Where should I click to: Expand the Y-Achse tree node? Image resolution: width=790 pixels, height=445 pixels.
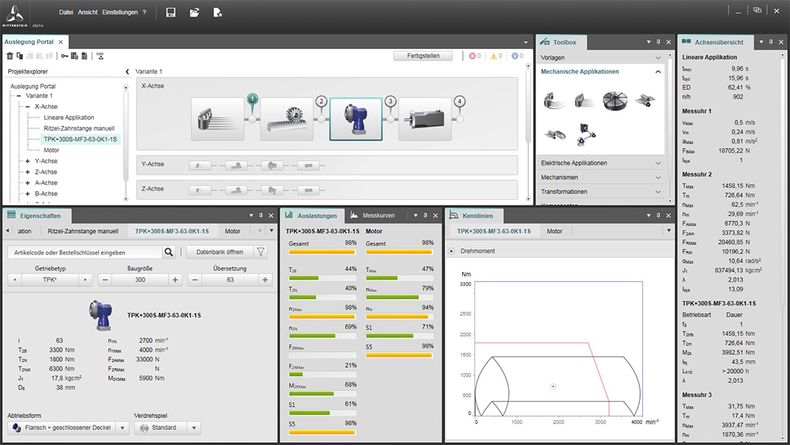(x=27, y=160)
